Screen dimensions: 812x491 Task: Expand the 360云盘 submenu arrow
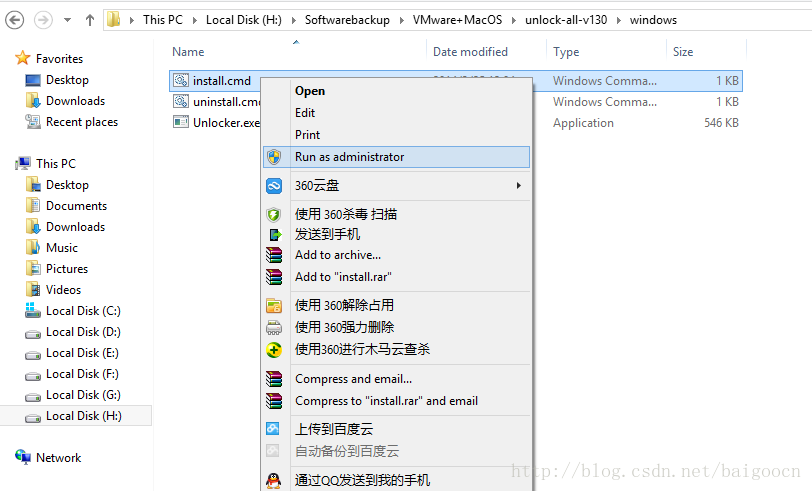tap(518, 185)
